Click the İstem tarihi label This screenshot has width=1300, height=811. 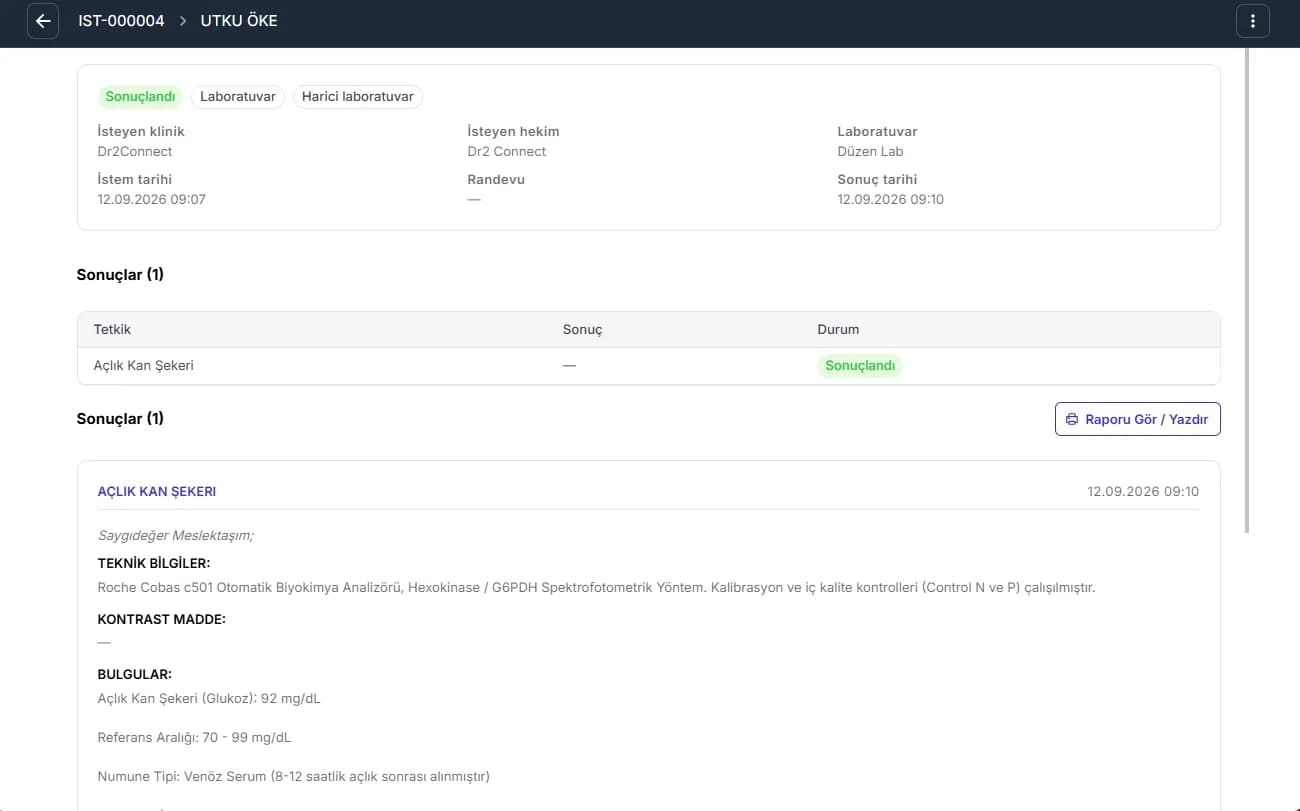(135, 180)
